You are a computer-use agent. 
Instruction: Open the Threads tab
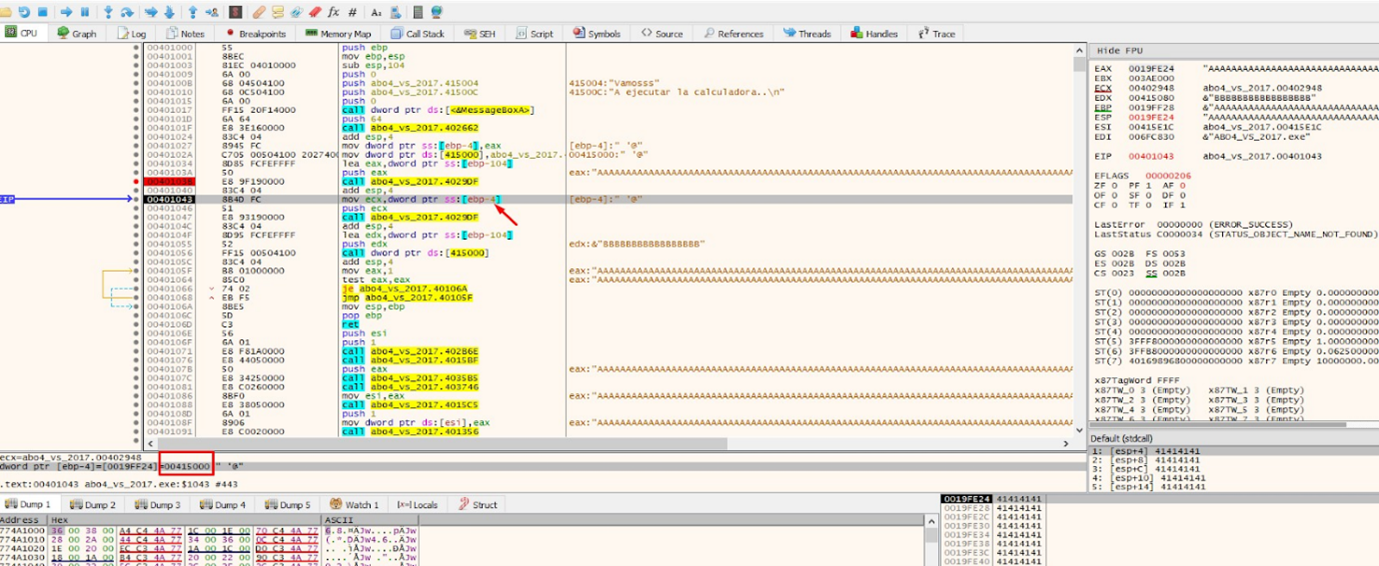pos(807,33)
